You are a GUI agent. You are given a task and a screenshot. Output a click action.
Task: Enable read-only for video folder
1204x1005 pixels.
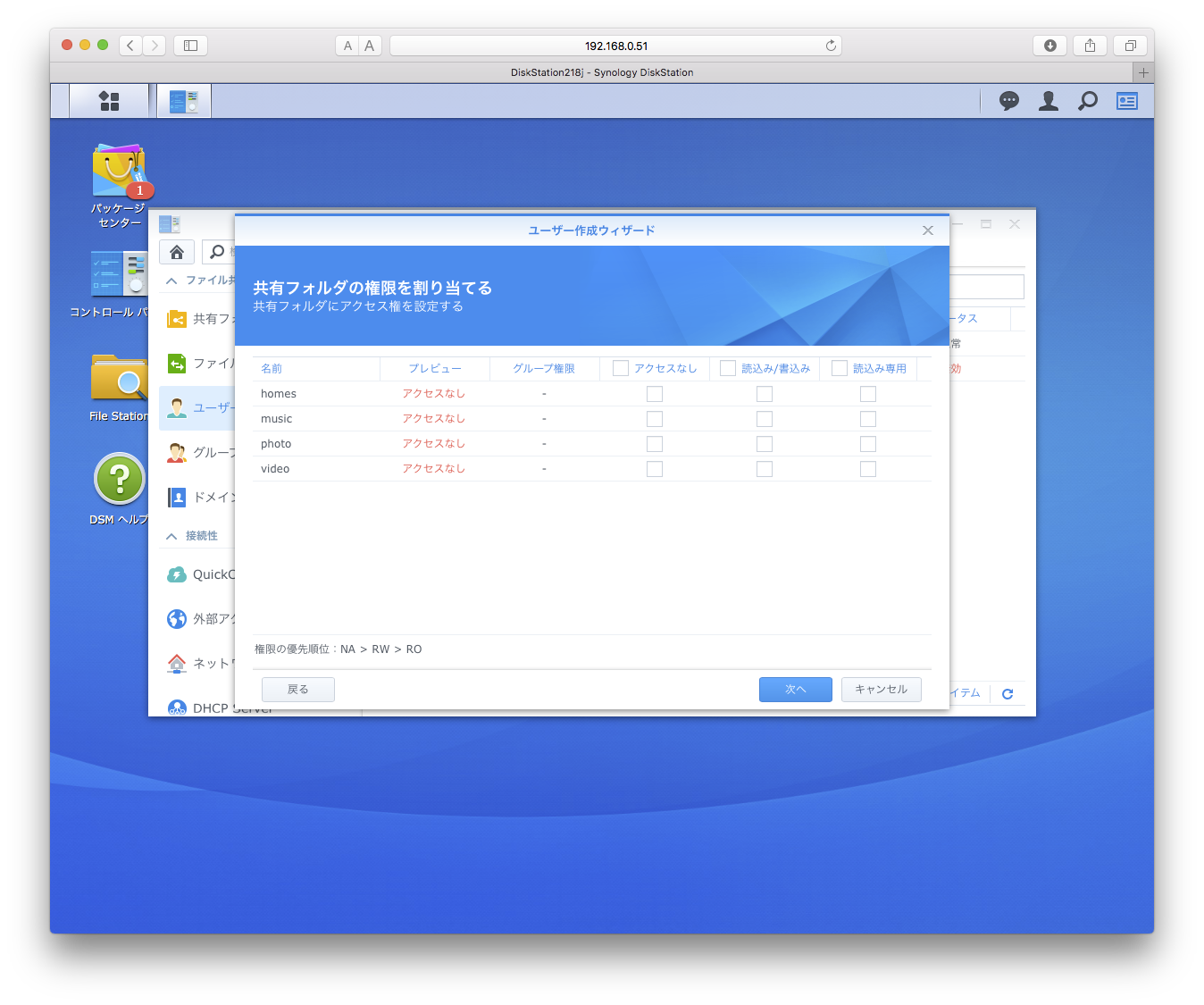point(868,469)
